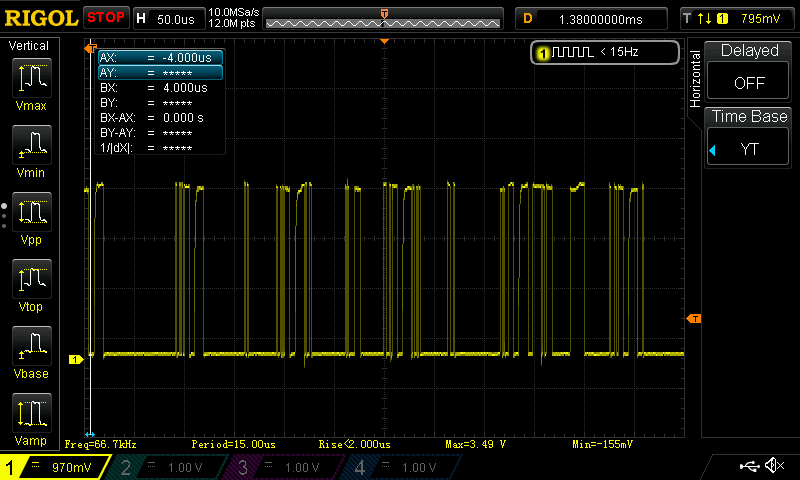Click the BY cursor row
The height and width of the screenshot is (480, 800).
point(160,103)
